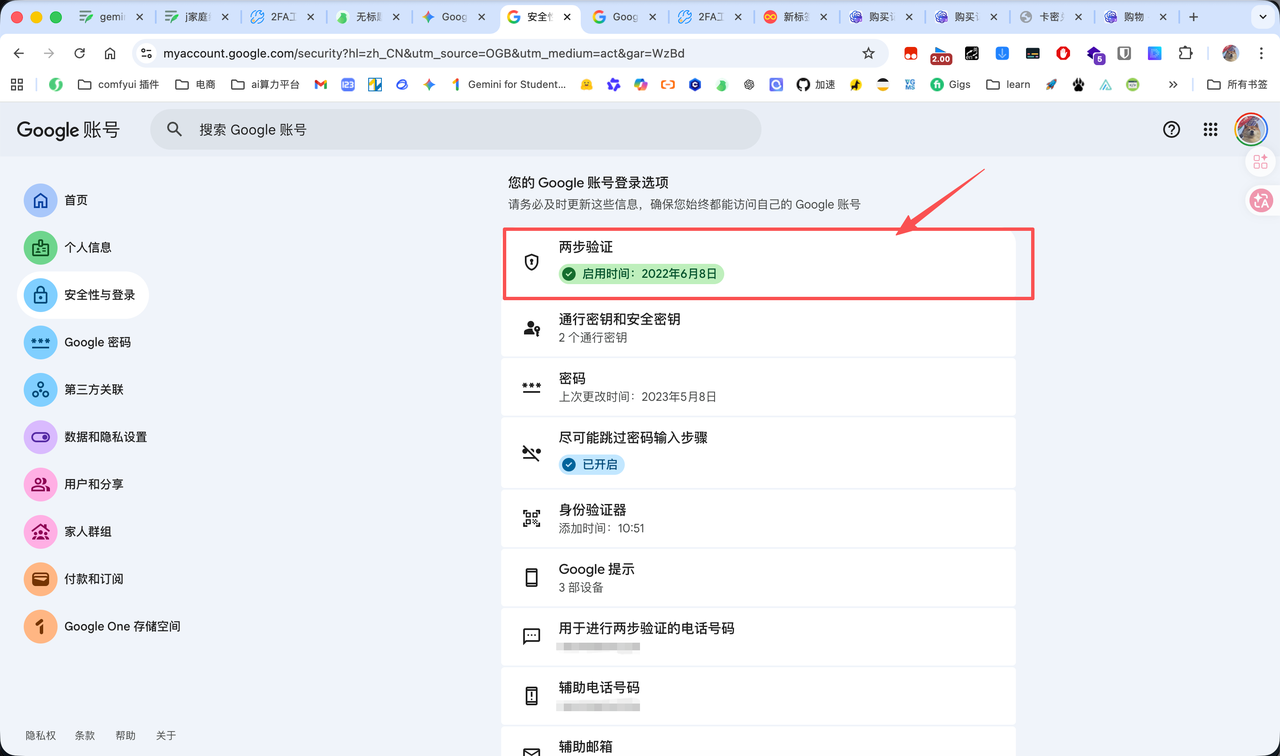1280x756 pixels.
Task: Open 付款和订阅 sidebar item
Action: [x=93, y=579]
